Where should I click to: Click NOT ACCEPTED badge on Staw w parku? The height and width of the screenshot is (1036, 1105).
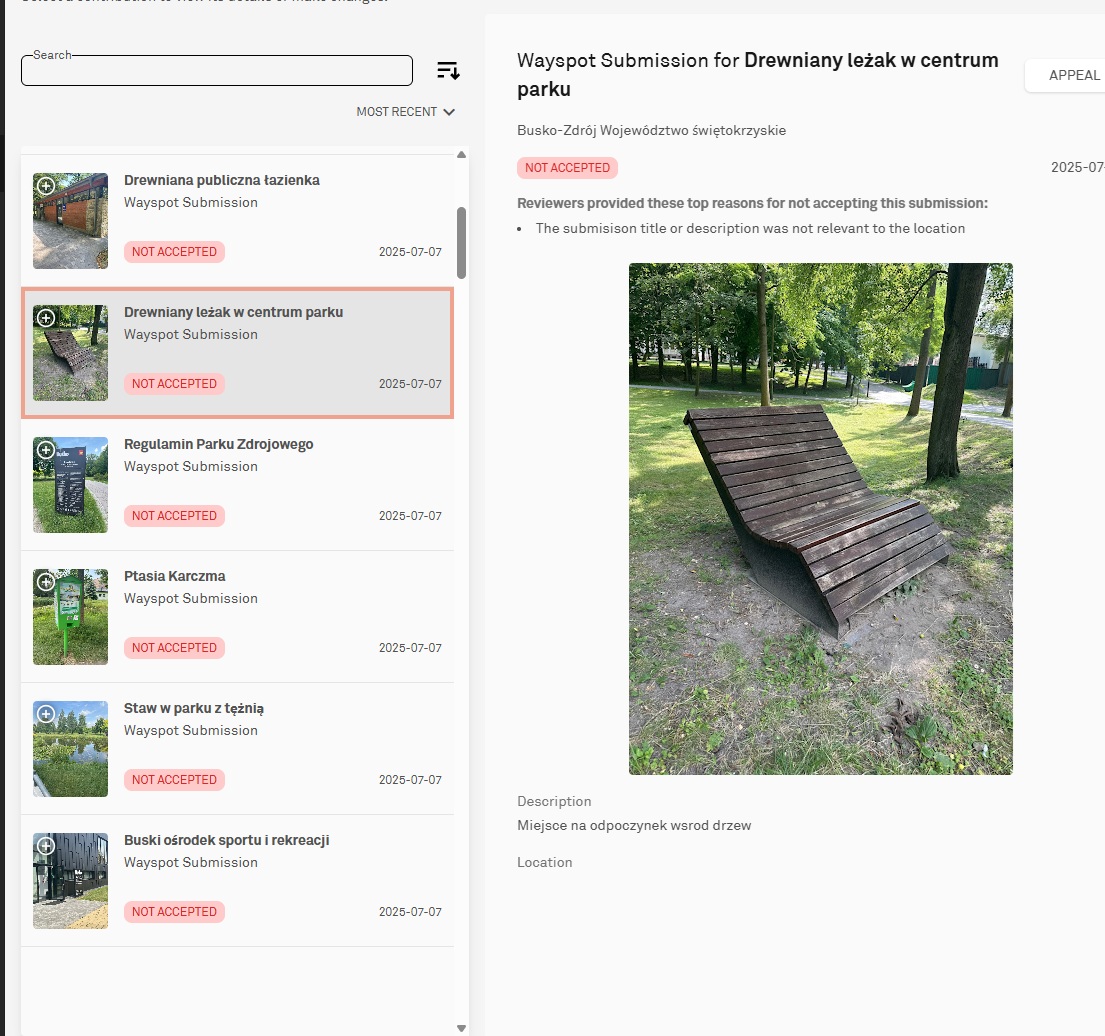click(x=174, y=779)
